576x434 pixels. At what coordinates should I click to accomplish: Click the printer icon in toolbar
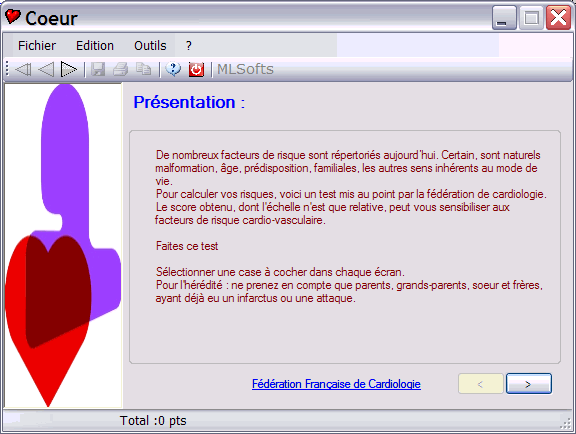[x=120, y=69]
